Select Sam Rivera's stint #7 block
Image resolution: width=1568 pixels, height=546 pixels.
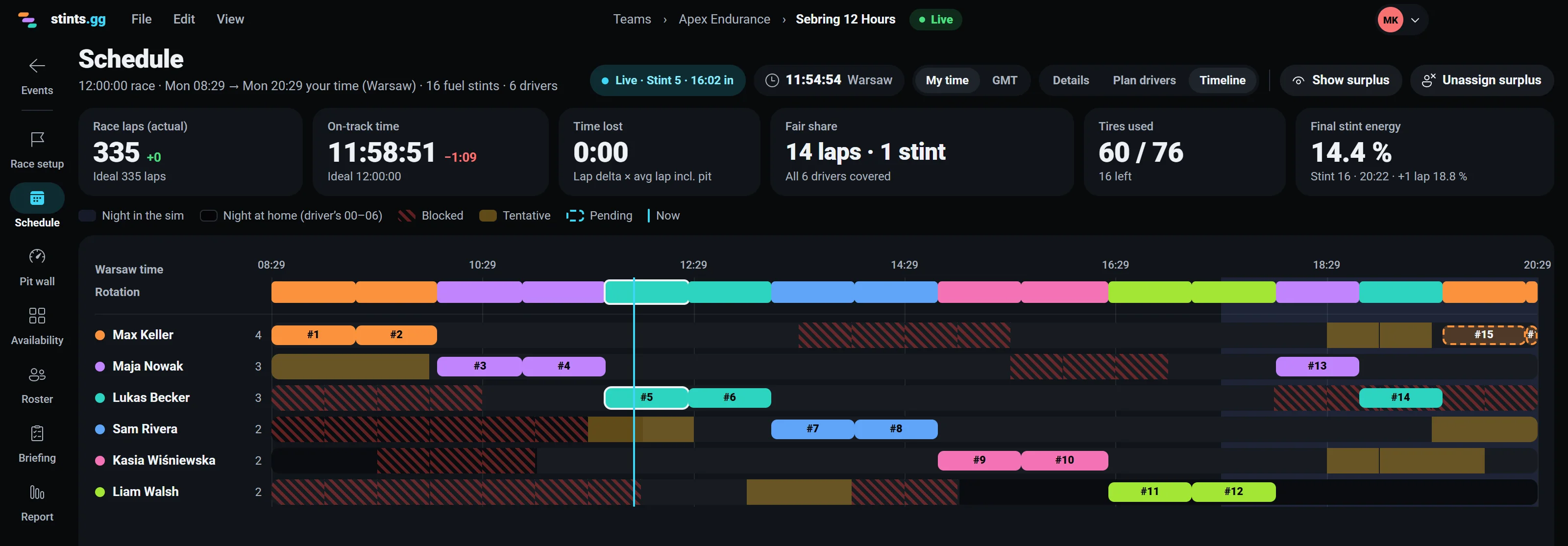pyautogui.click(x=812, y=429)
